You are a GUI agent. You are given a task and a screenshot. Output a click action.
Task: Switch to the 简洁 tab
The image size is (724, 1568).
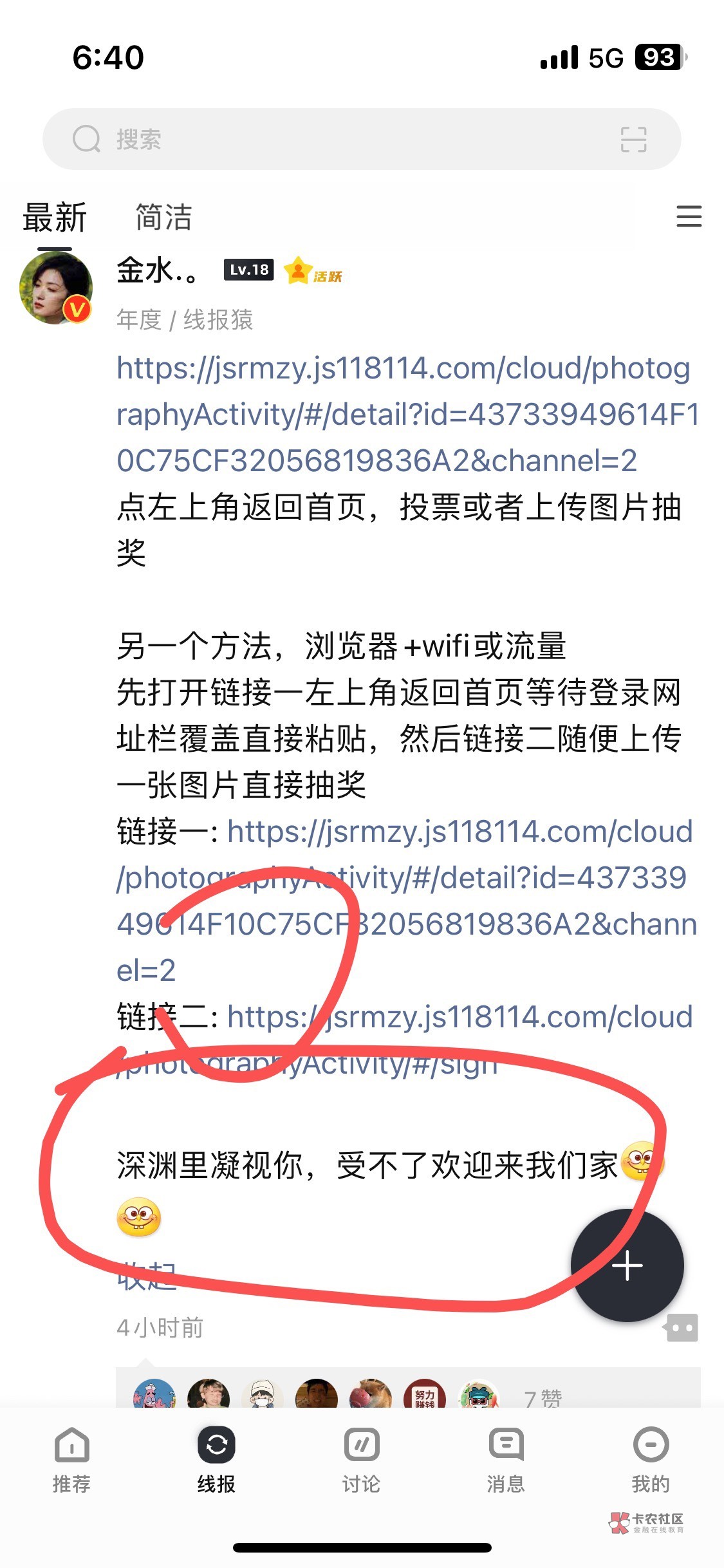point(163,217)
